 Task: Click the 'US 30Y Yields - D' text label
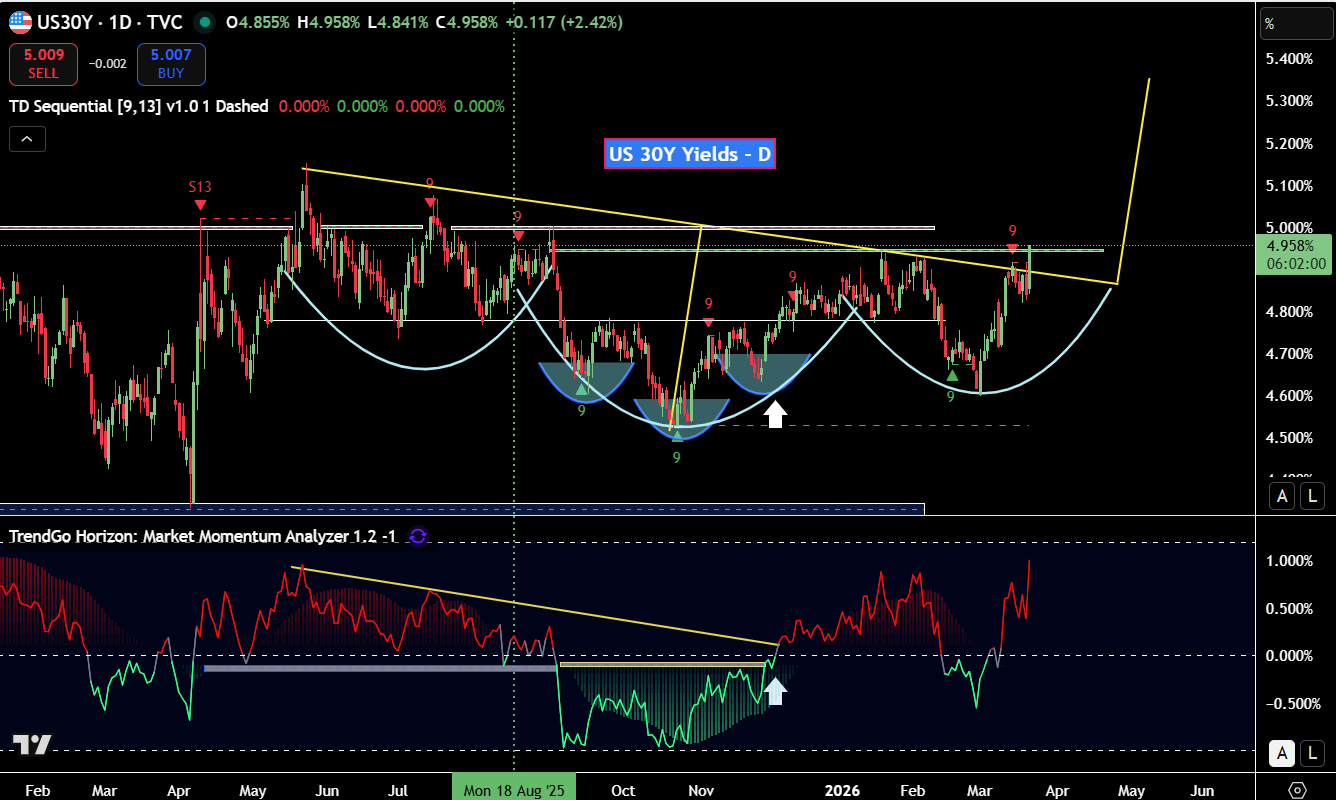pyautogui.click(x=689, y=154)
